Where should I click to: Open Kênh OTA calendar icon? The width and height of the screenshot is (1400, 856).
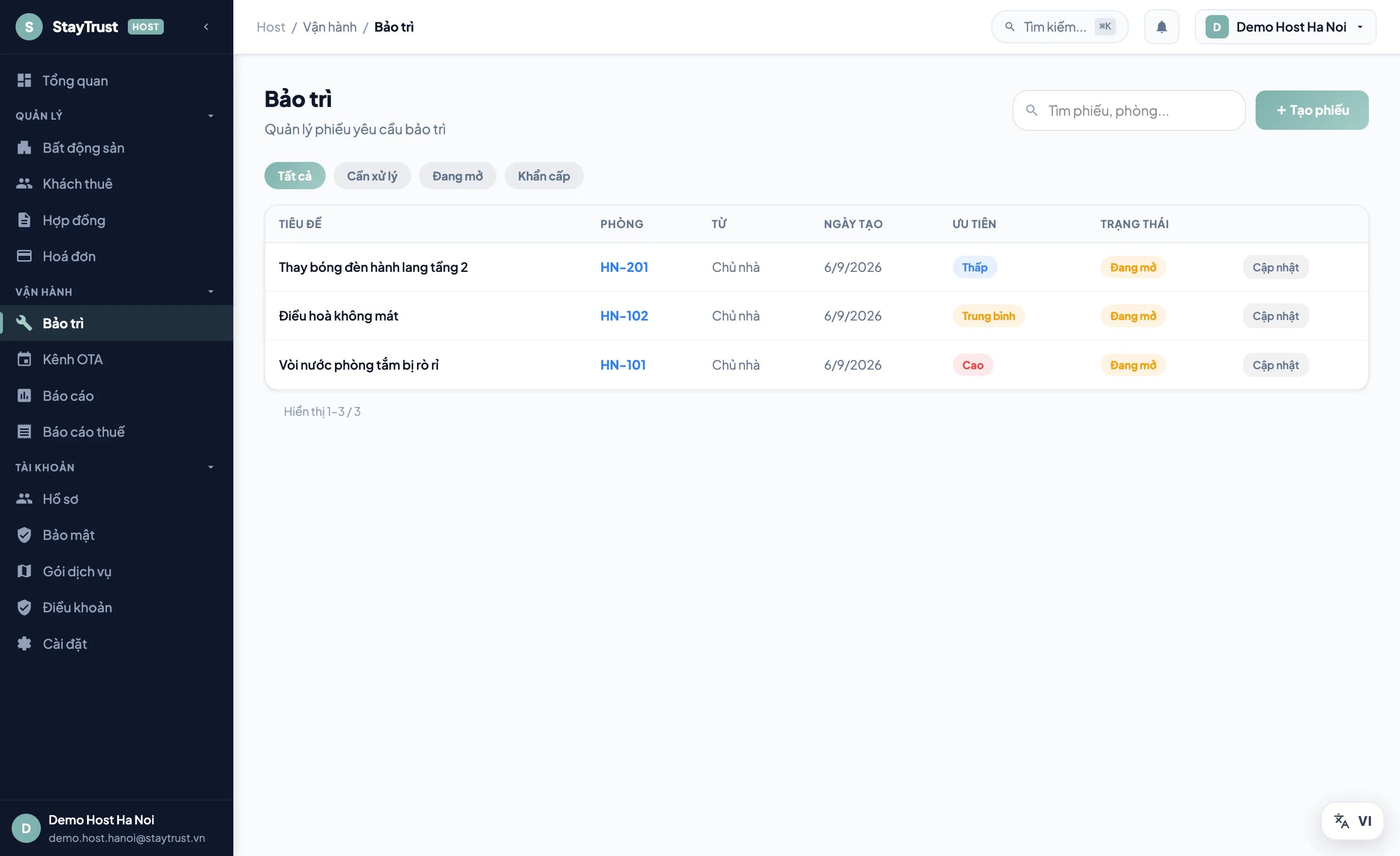point(24,359)
